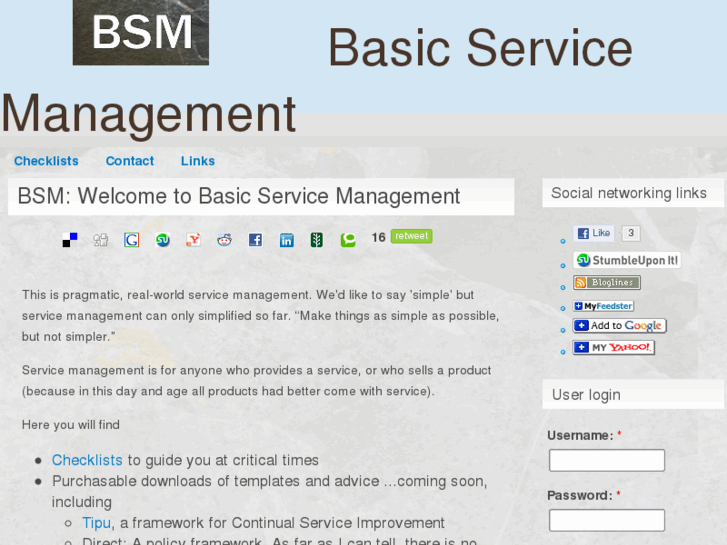Image resolution: width=727 pixels, height=545 pixels.
Task: Click the Delicious bookmark icon
Action: point(70,240)
